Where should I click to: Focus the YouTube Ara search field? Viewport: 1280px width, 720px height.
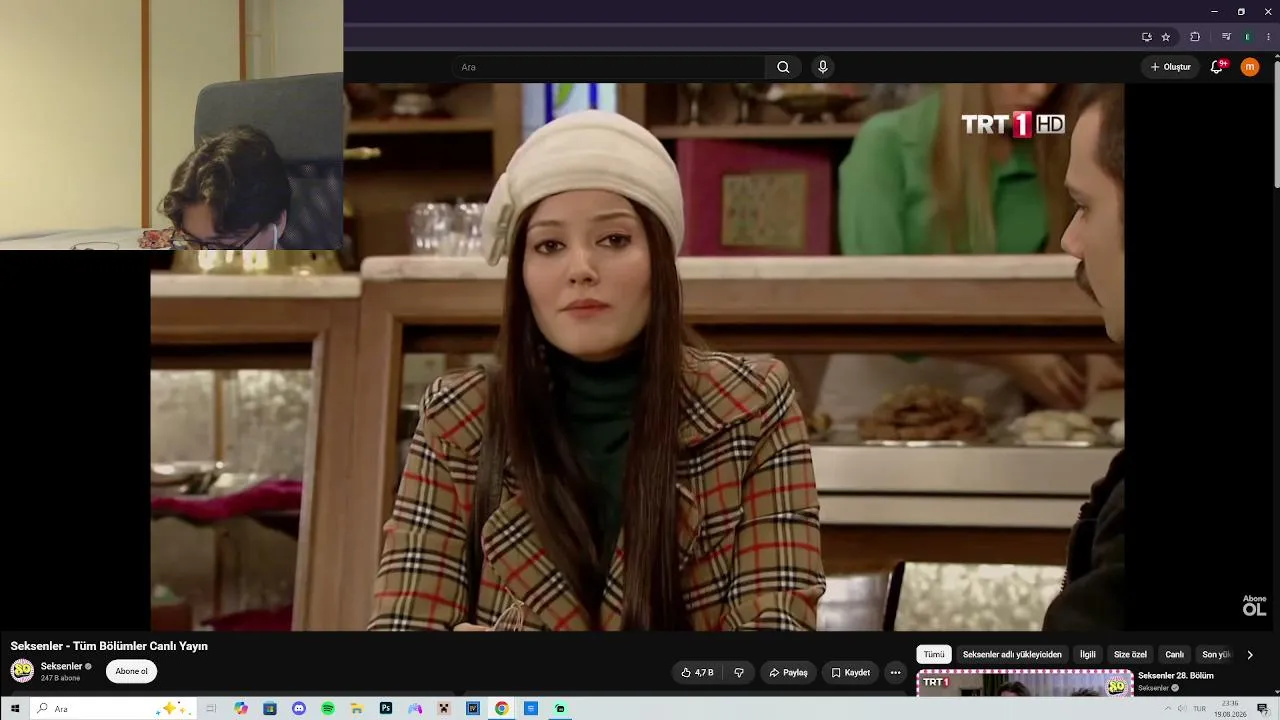click(610, 67)
